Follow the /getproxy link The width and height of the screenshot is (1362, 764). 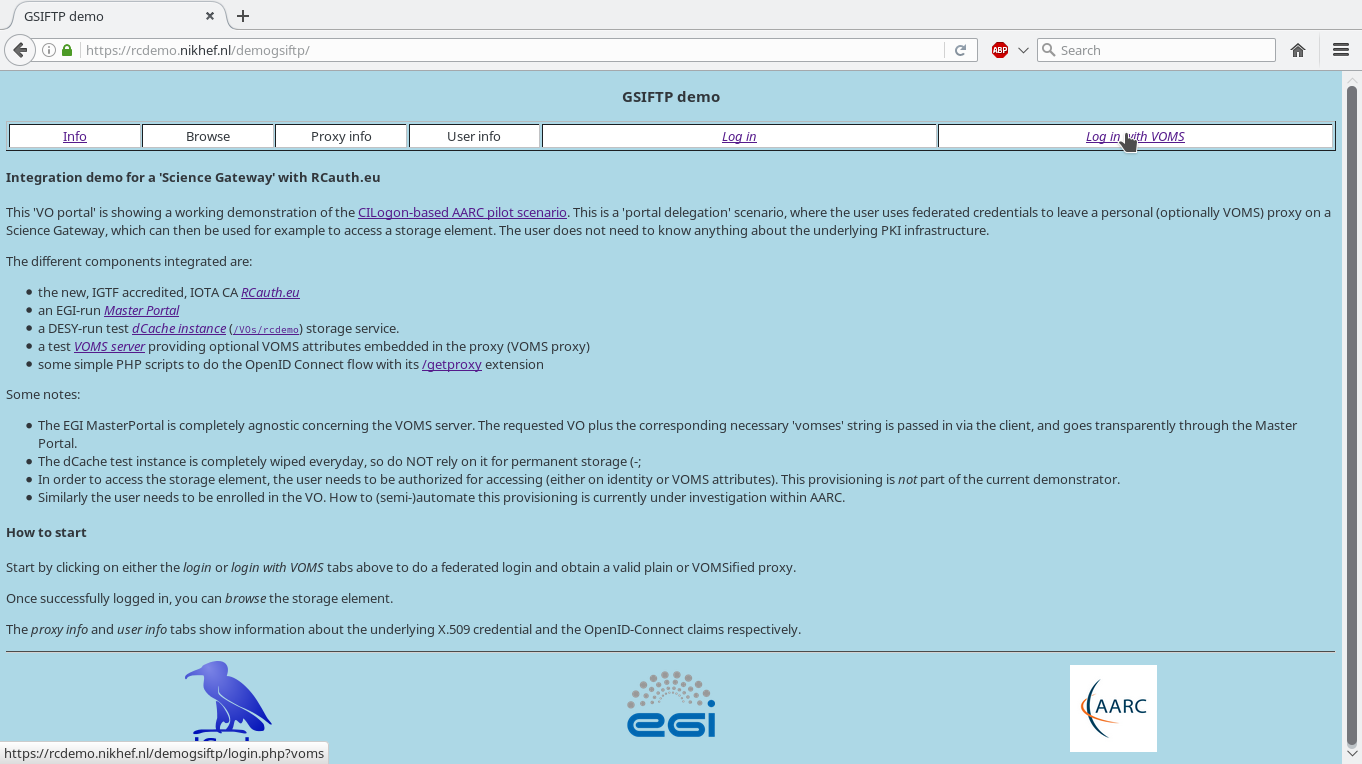pos(452,364)
